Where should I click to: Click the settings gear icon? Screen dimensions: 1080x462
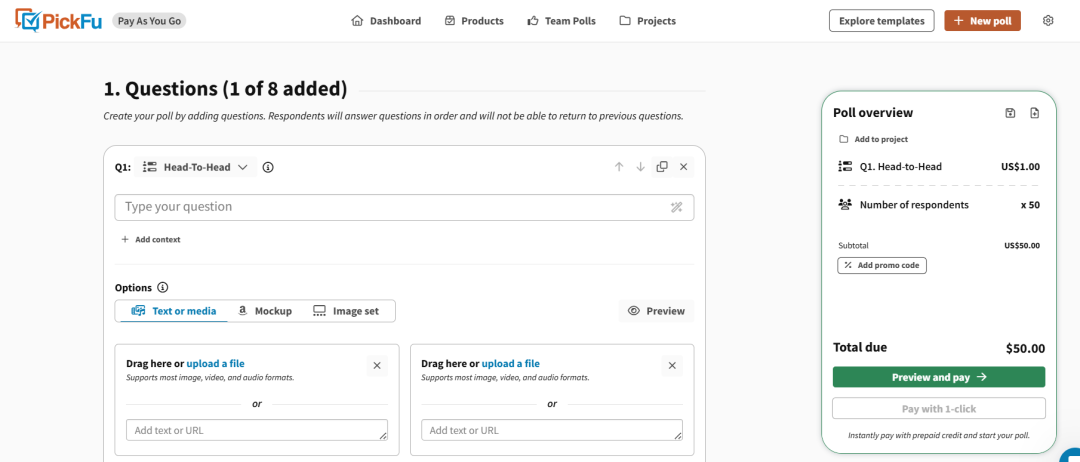tap(1048, 21)
